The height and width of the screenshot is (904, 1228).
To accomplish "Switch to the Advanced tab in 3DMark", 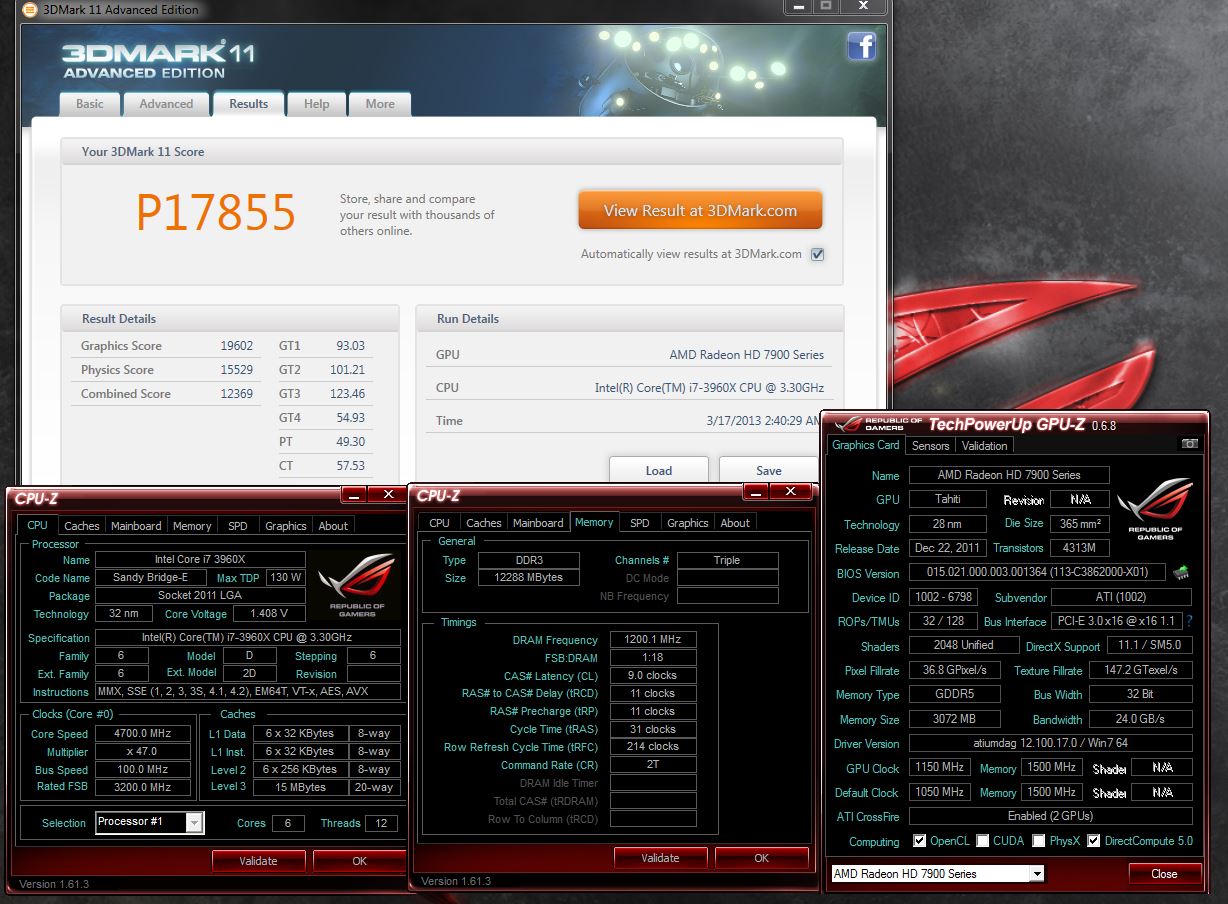I will (166, 104).
